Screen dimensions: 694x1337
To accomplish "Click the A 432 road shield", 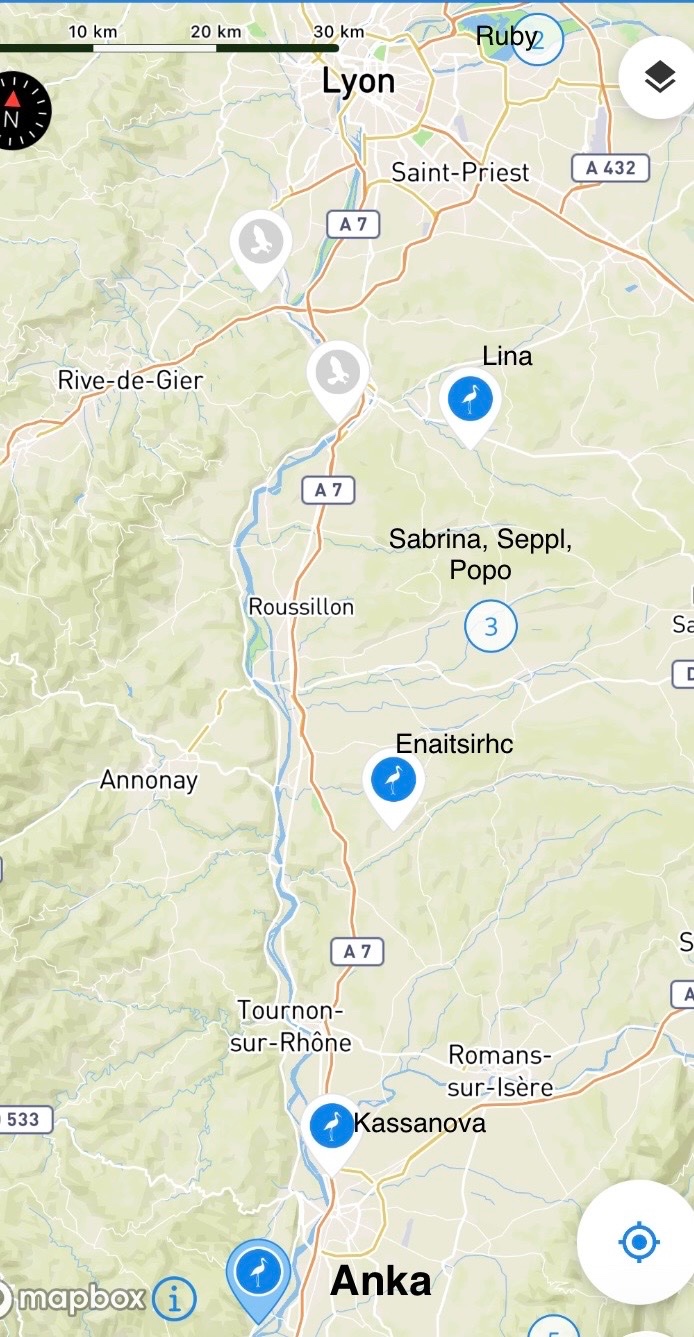I will [611, 168].
